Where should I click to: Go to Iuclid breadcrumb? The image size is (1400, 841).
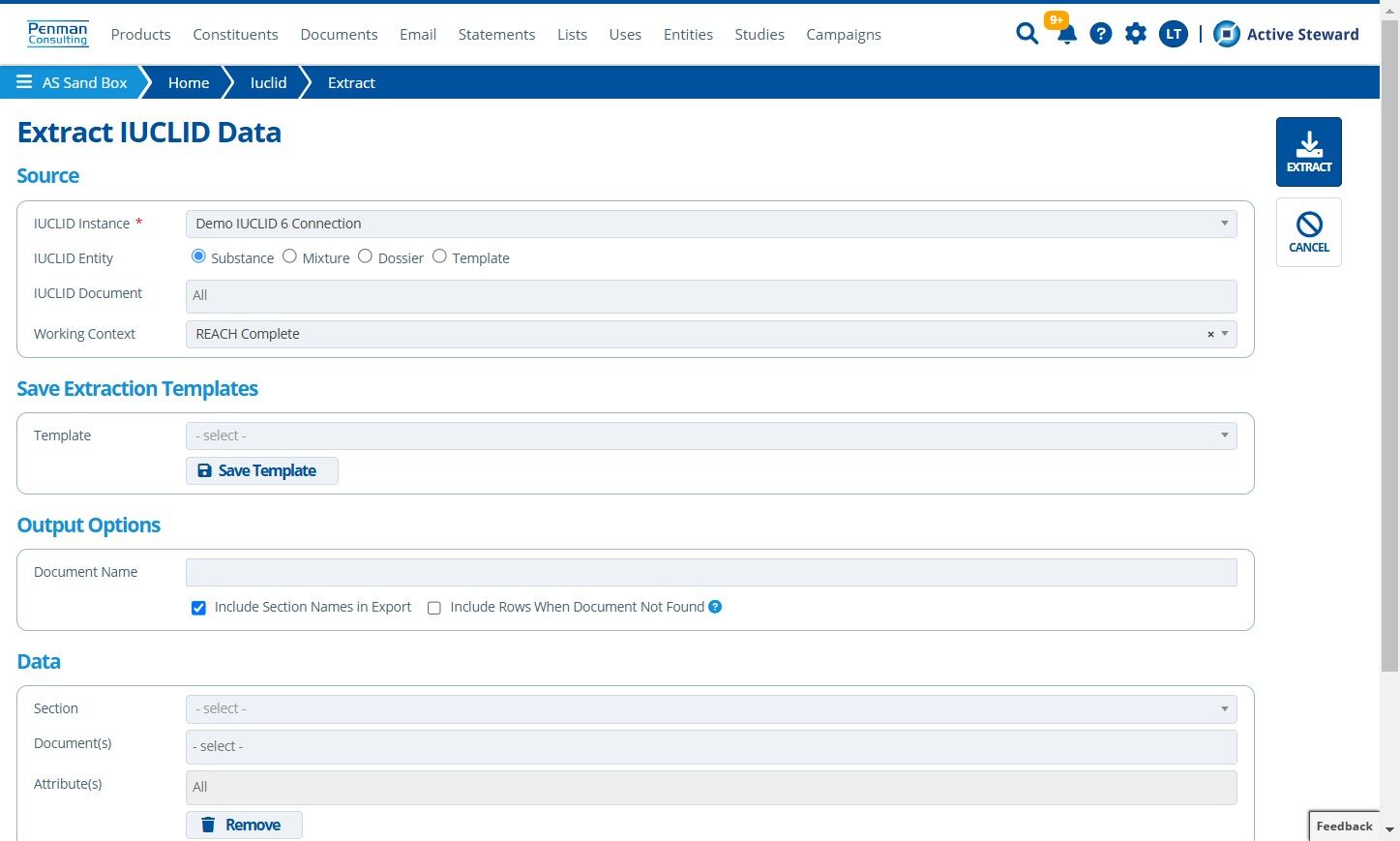[268, 82]
